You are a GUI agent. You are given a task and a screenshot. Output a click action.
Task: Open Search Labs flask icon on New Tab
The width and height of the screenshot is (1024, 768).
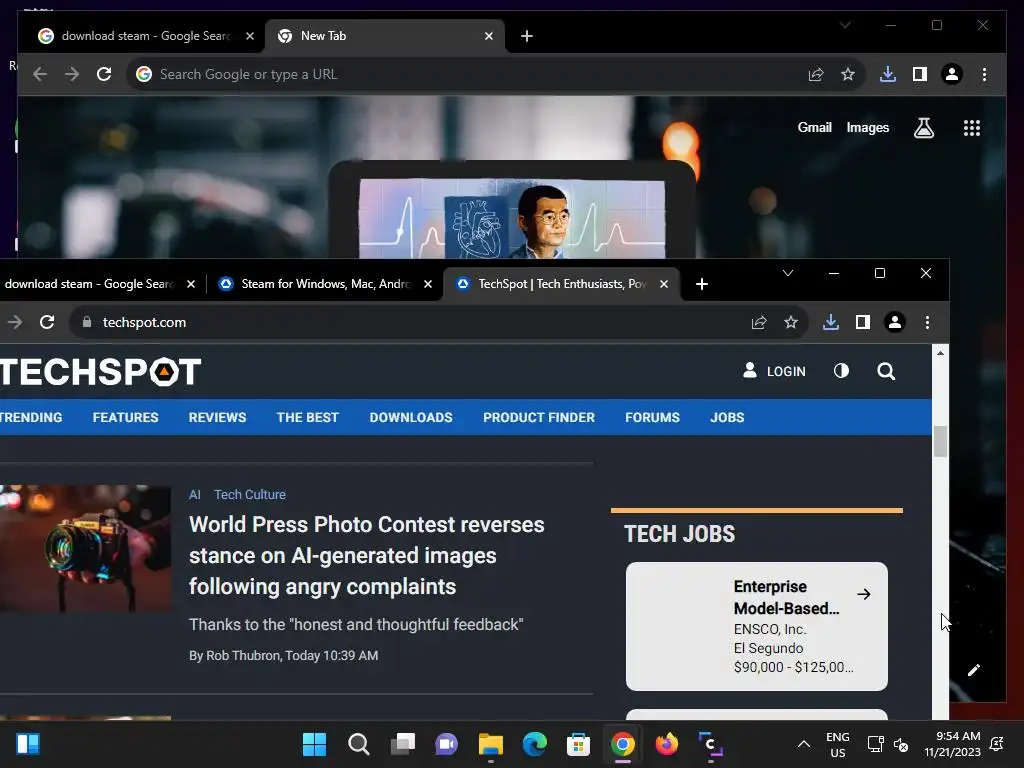[x=923, y=128]
